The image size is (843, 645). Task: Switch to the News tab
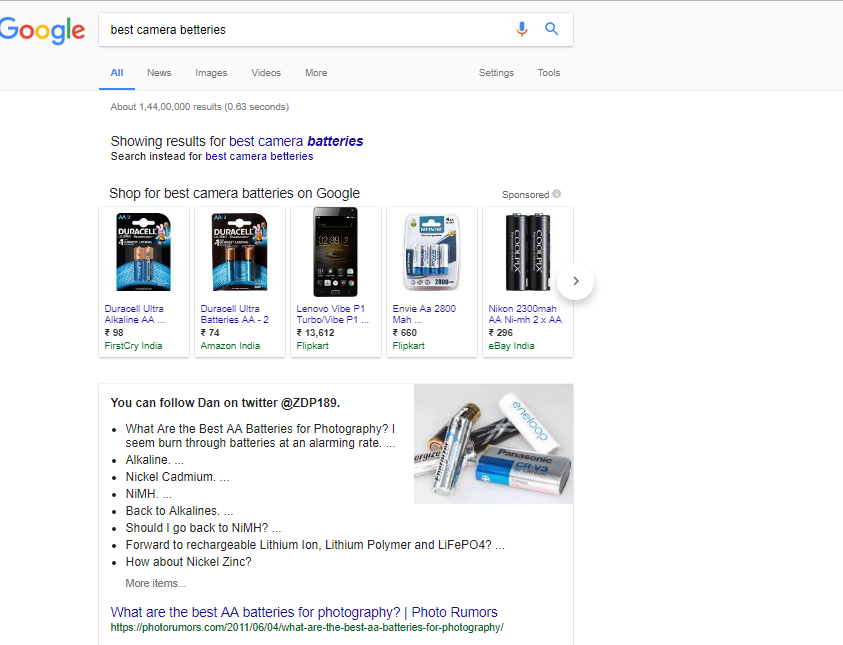pos(159,73)
